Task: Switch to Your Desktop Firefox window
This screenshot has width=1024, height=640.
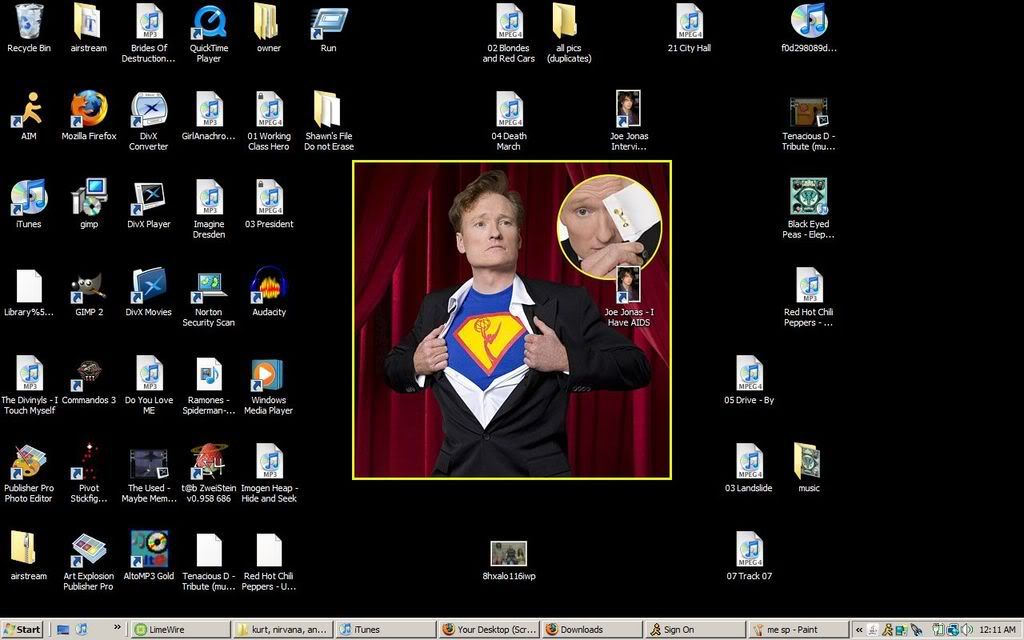Action: click(488, 630)
